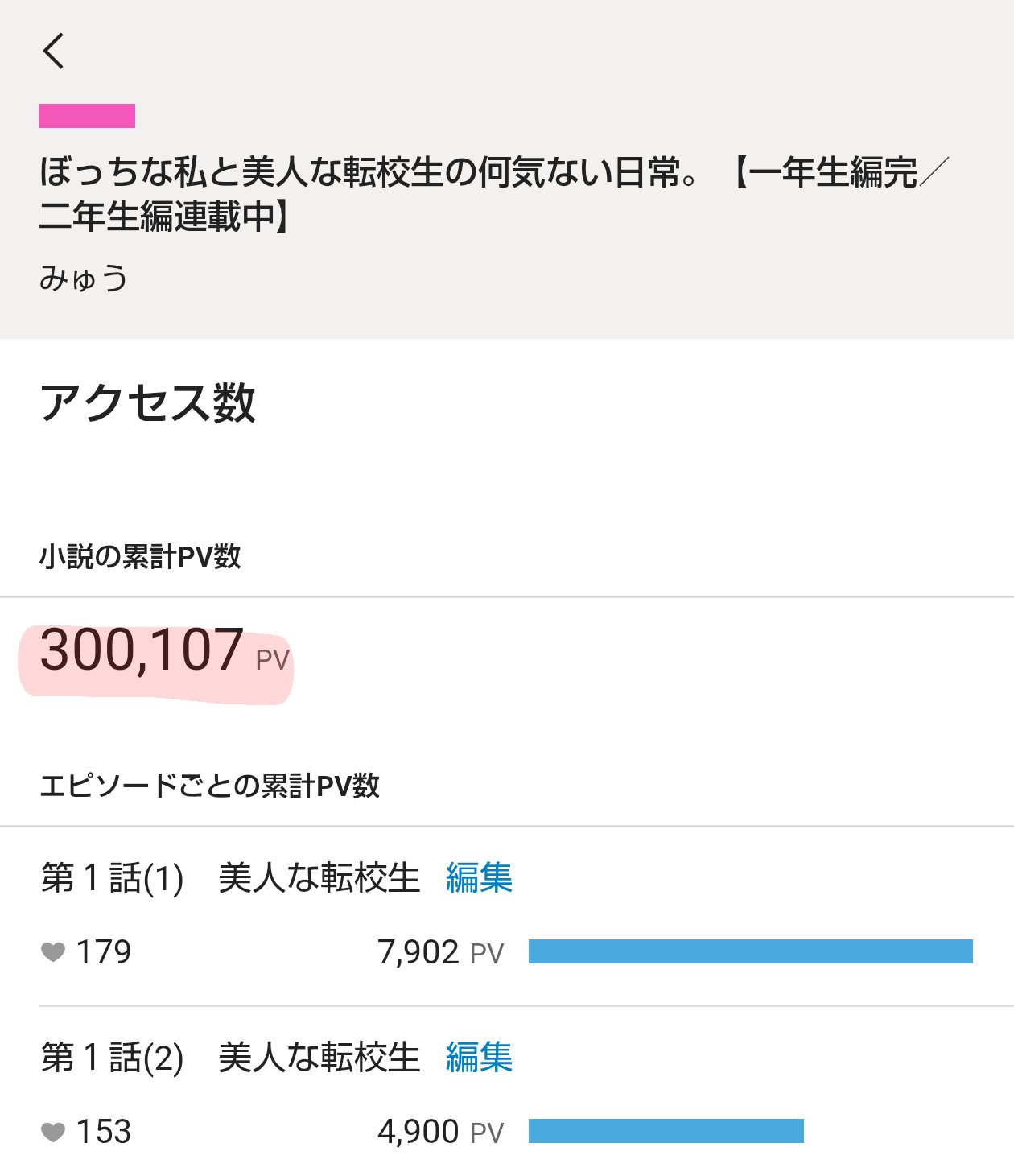This screenshot has width=1014, height=1176.
Task: Select the エピソードごとの累計PV数 section header
Action: (209, 786)
